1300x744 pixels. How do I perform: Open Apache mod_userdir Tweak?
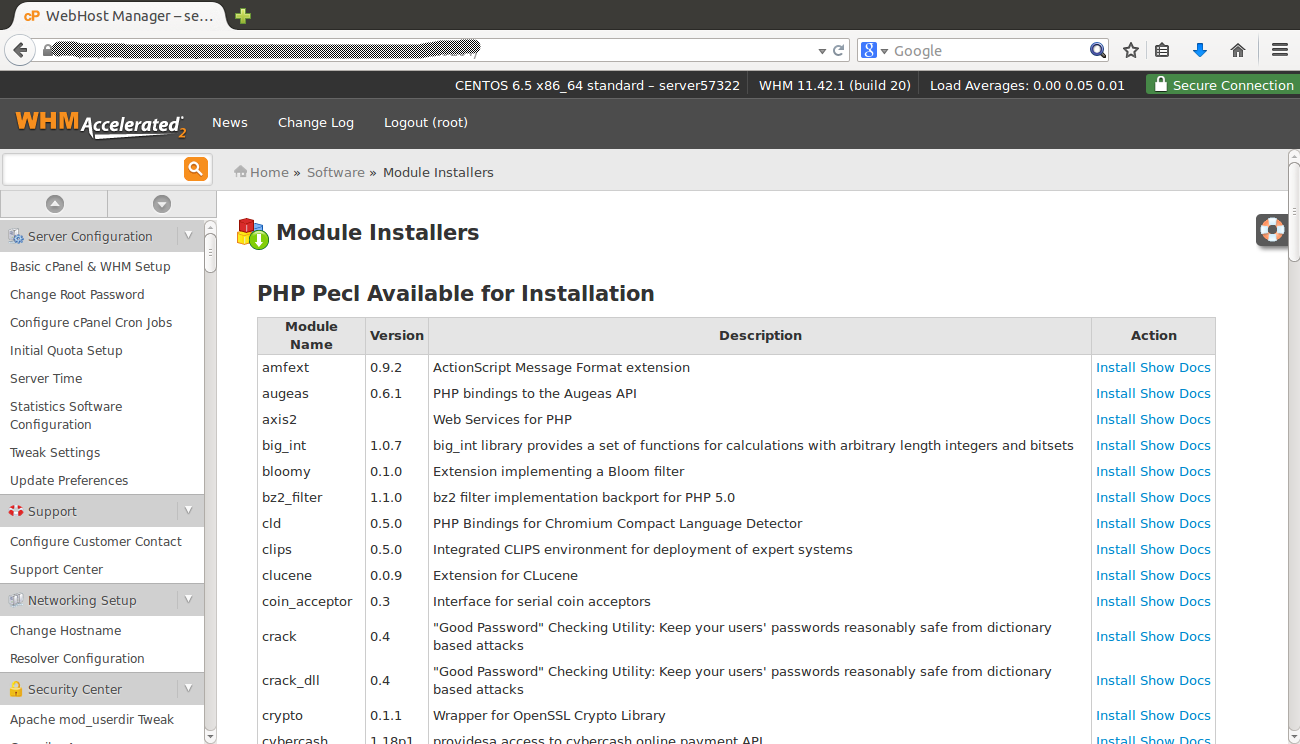point(92,719)
